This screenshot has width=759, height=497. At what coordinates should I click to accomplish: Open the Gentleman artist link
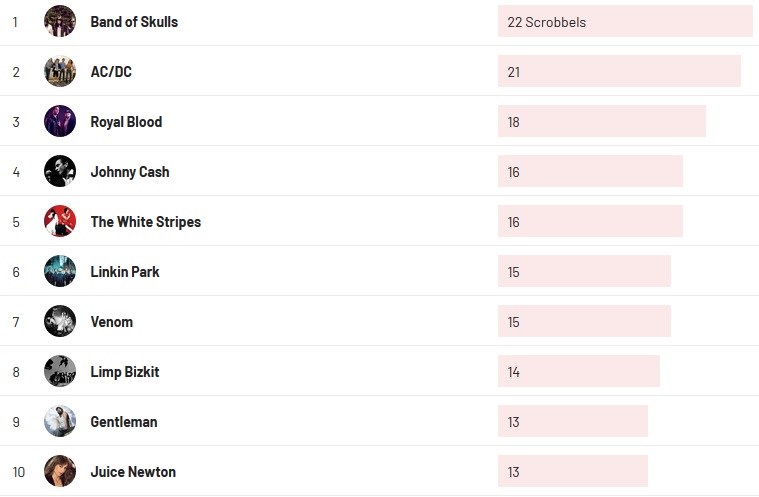click(x=124, y=422)
